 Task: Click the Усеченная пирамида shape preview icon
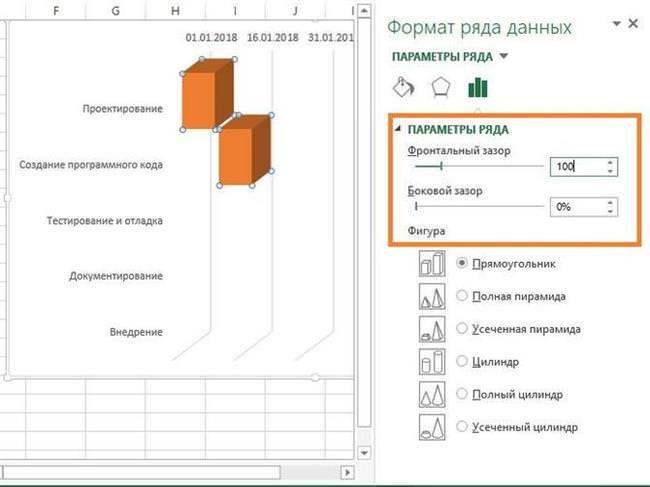pyautogui.click(x=432, y=329)
